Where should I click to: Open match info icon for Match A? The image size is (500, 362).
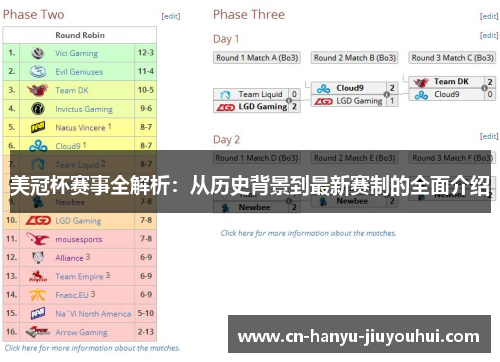coord(289,101)
